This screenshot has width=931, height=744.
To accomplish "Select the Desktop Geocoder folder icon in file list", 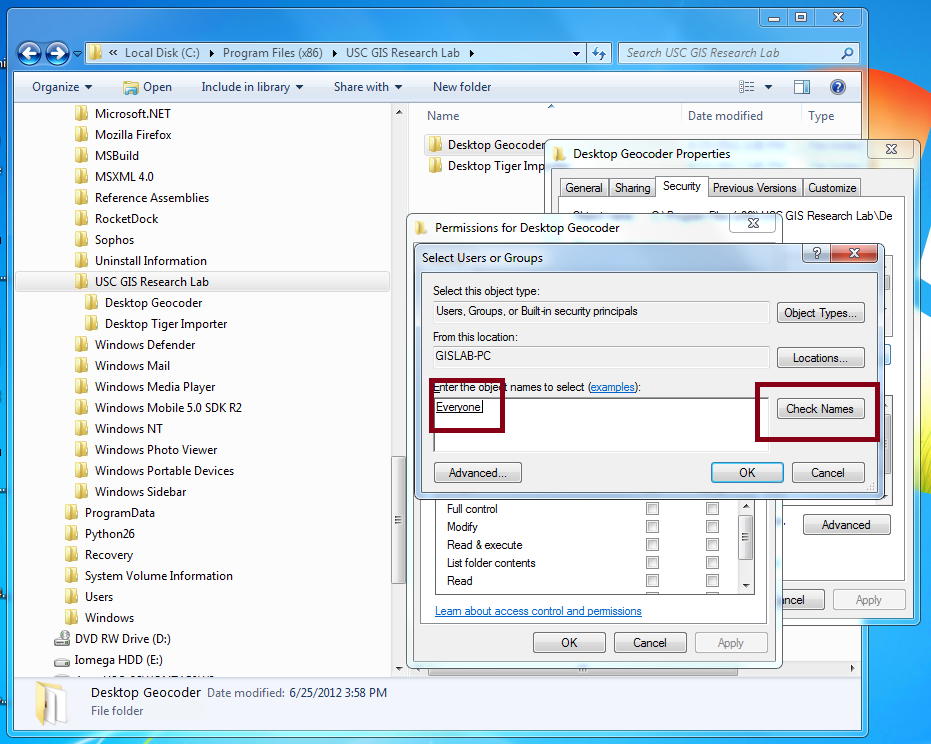I will pyautogui.click(x=435, y=145).
